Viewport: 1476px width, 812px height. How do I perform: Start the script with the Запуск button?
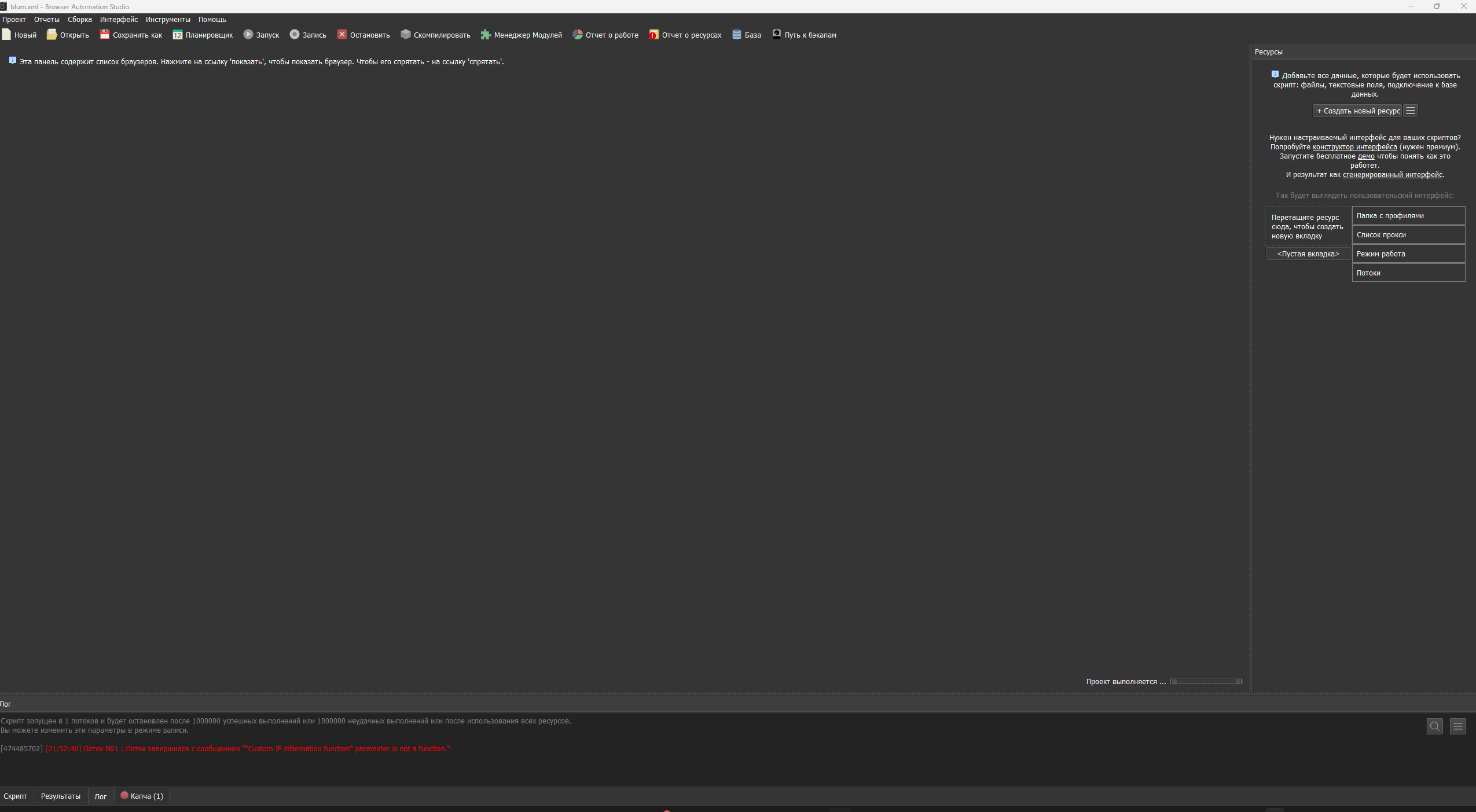pos(248,35)
